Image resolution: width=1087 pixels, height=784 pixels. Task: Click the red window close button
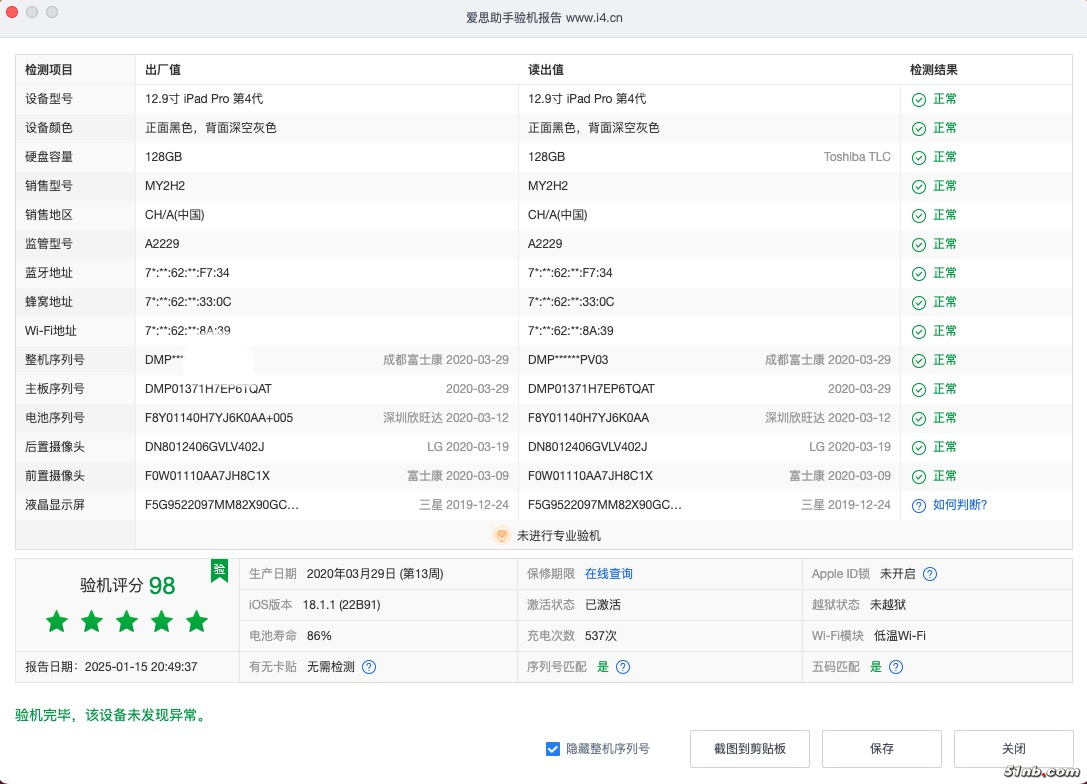click(13, 12)
